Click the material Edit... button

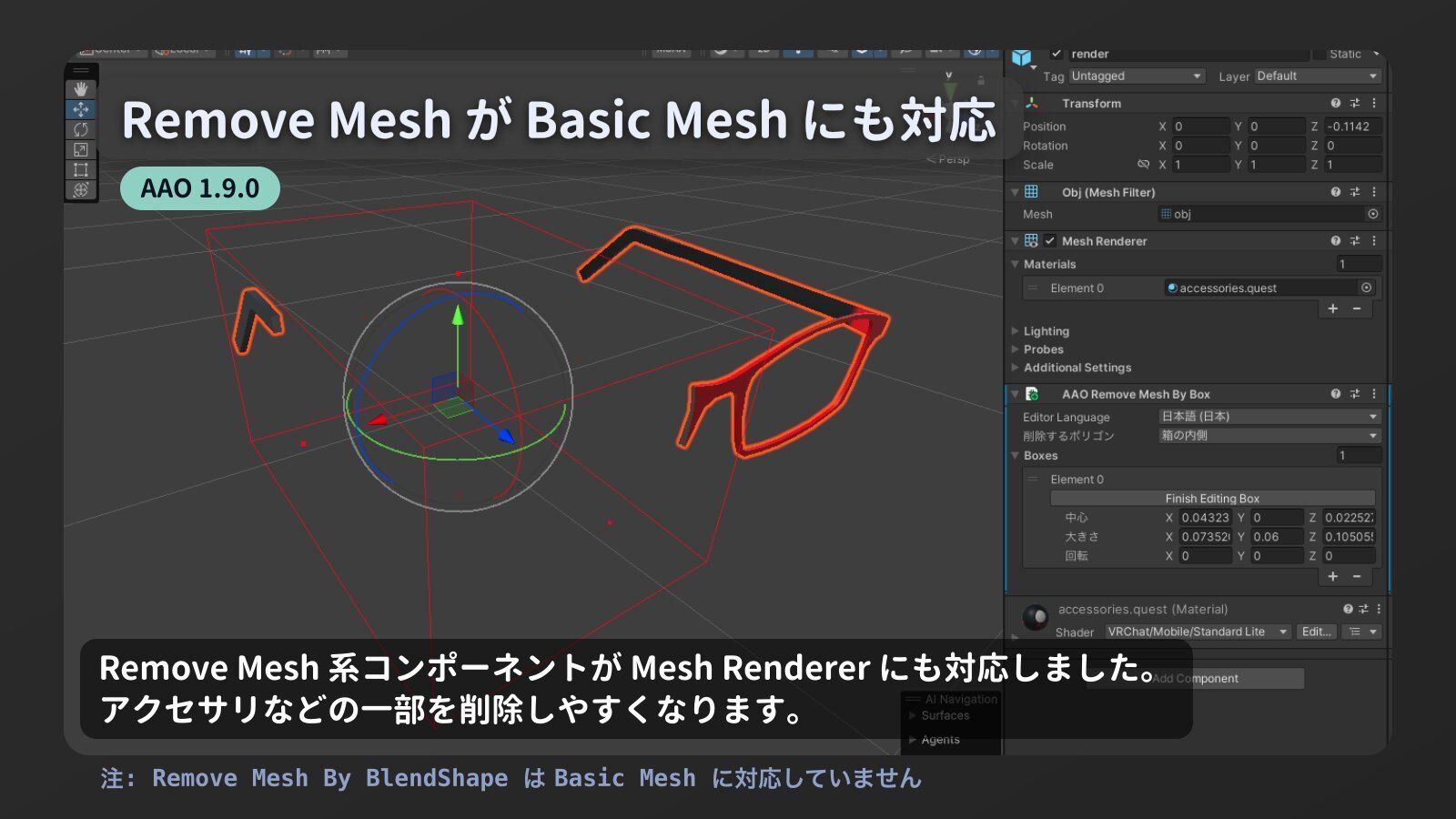[x=1316, y=632]
